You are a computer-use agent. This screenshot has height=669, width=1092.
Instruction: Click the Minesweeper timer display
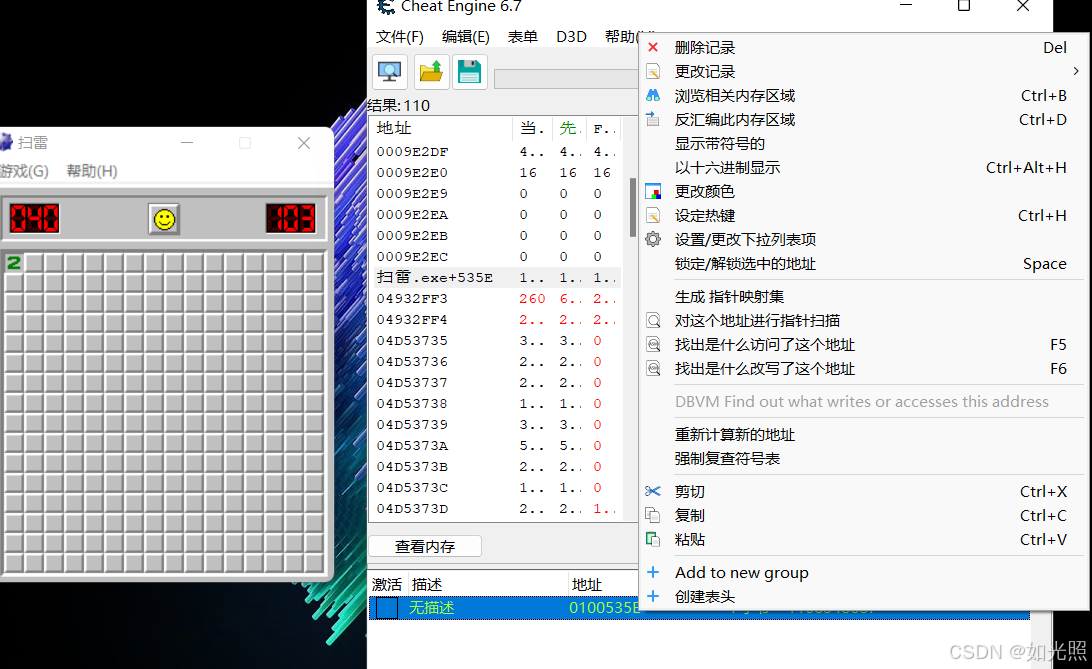(291, 219)
